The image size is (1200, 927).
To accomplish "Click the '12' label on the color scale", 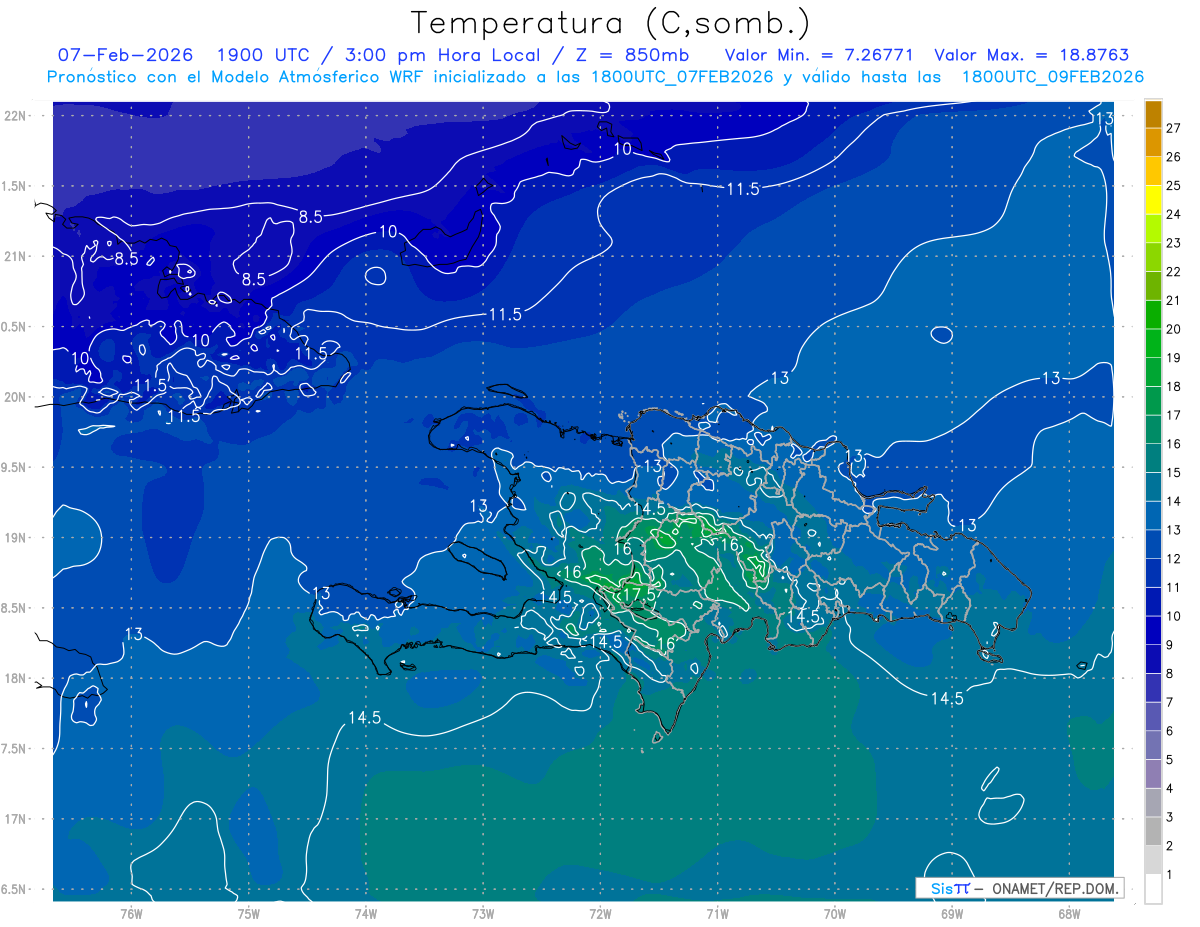I will 1174,558.
